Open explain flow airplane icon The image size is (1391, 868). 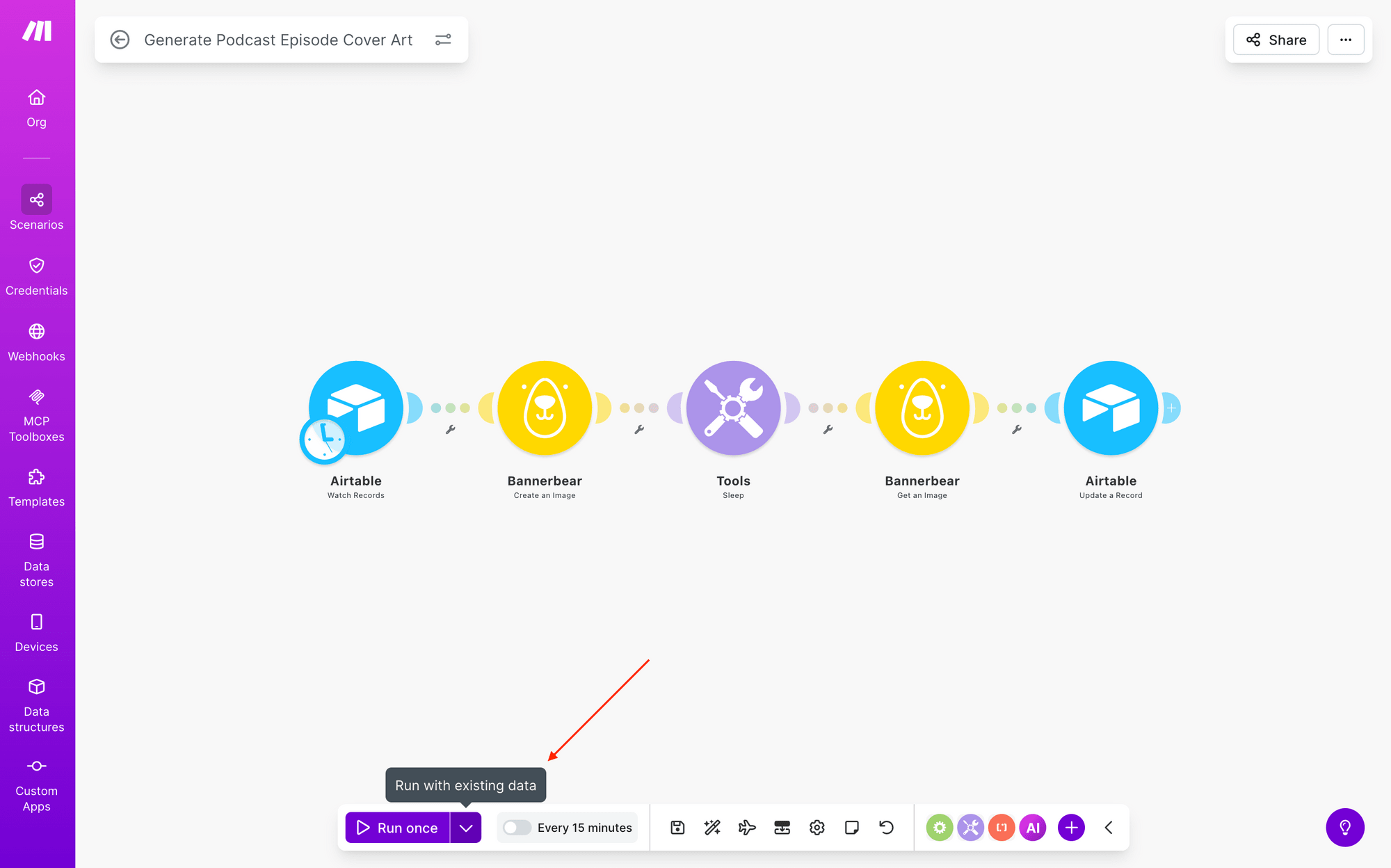coord(747,828)
